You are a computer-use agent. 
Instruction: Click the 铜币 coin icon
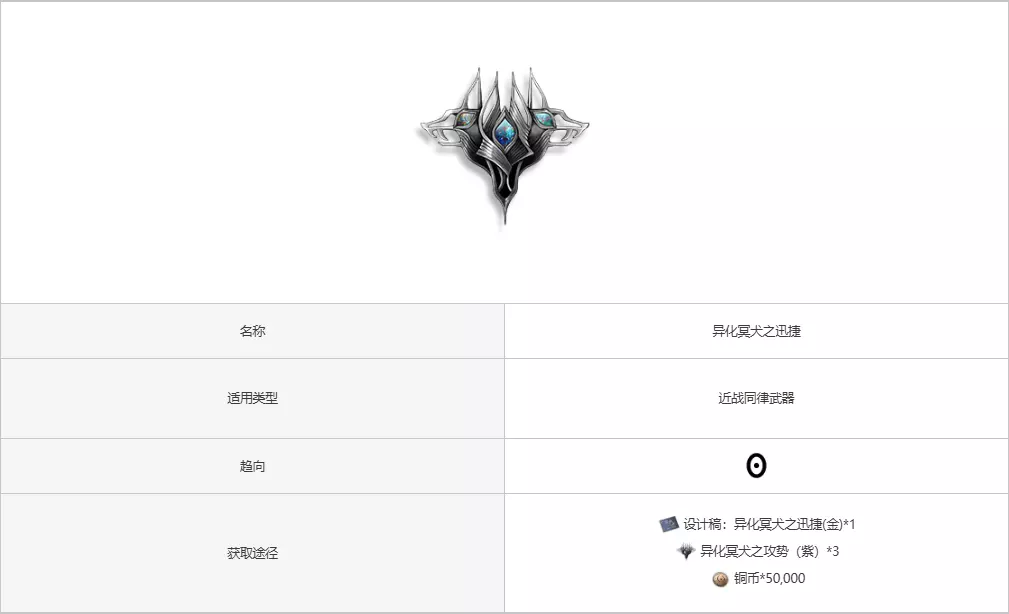coord(720,579)
